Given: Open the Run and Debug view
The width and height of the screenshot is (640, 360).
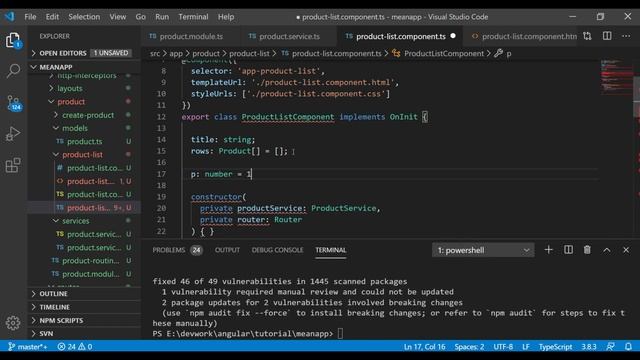Looking at the screenshot, I should point(13,134).
